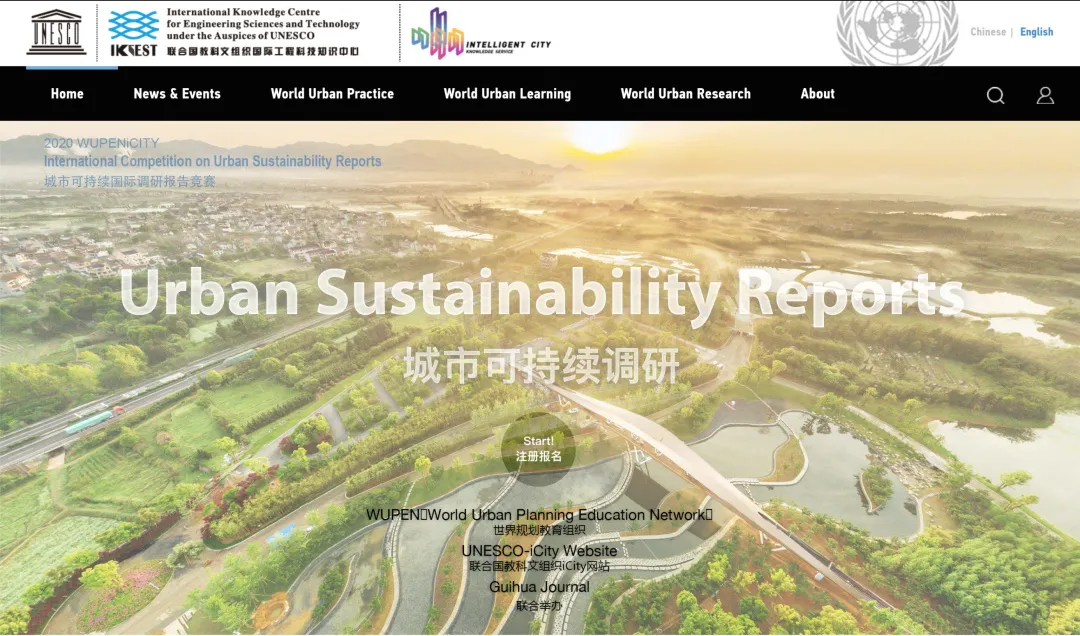Viewport: 1080px width, 636px height.
Task: Click International Competition on Urban Sustainability Reports
Action: 212,161
